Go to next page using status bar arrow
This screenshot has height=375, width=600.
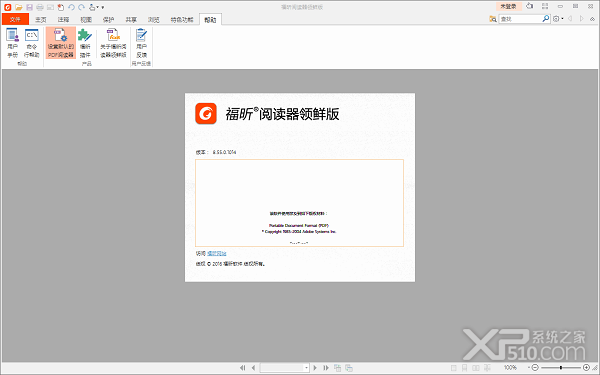[x=315, y=368]
